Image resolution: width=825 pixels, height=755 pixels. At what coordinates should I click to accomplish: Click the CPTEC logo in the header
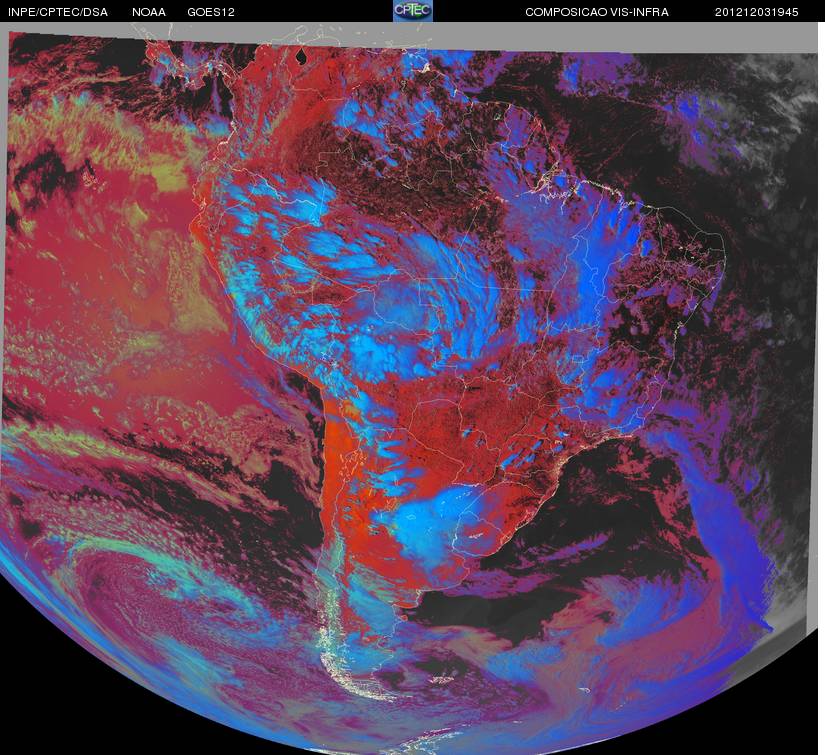413,11
